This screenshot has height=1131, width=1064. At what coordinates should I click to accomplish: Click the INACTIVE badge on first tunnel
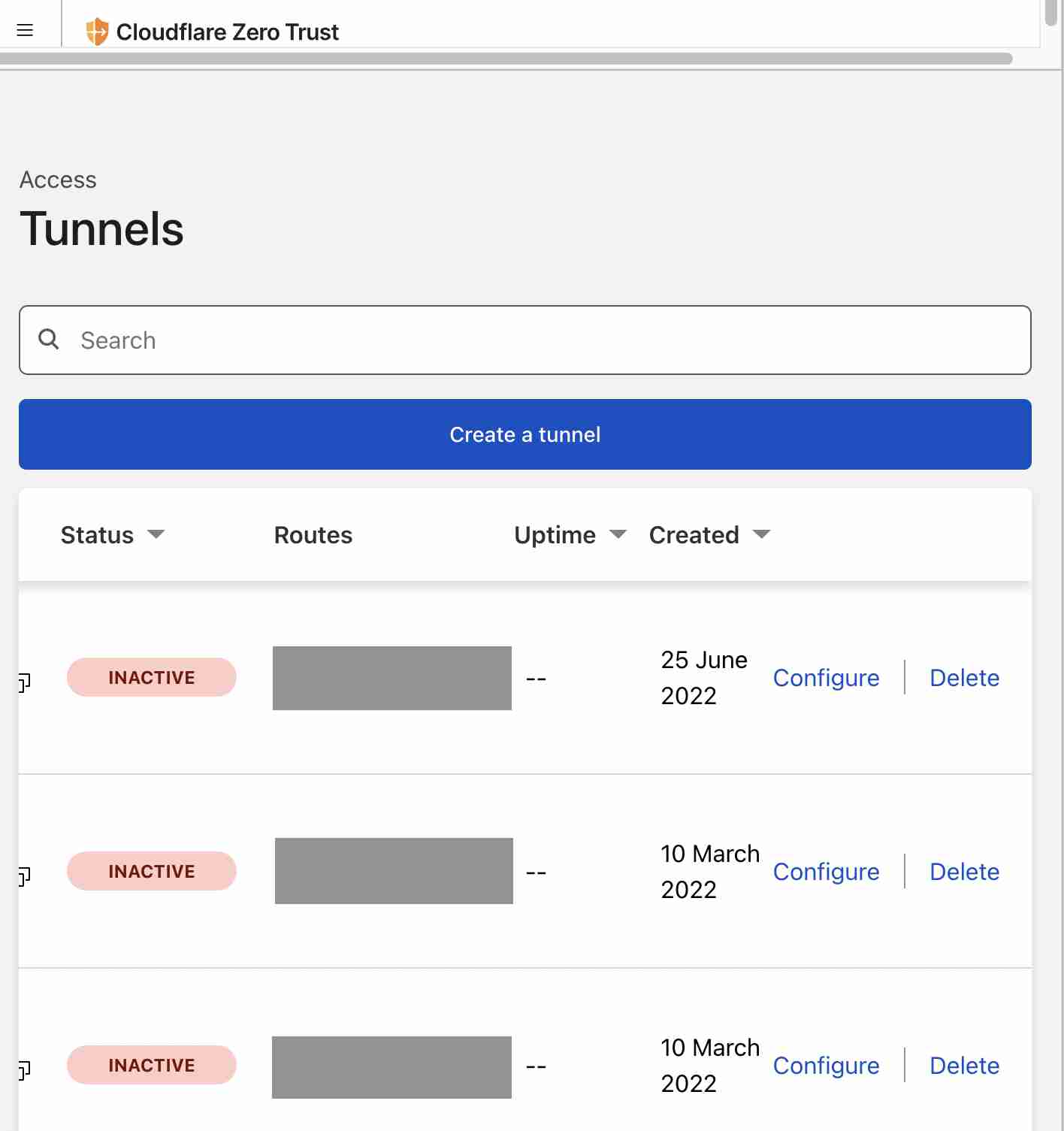point(152,677)
